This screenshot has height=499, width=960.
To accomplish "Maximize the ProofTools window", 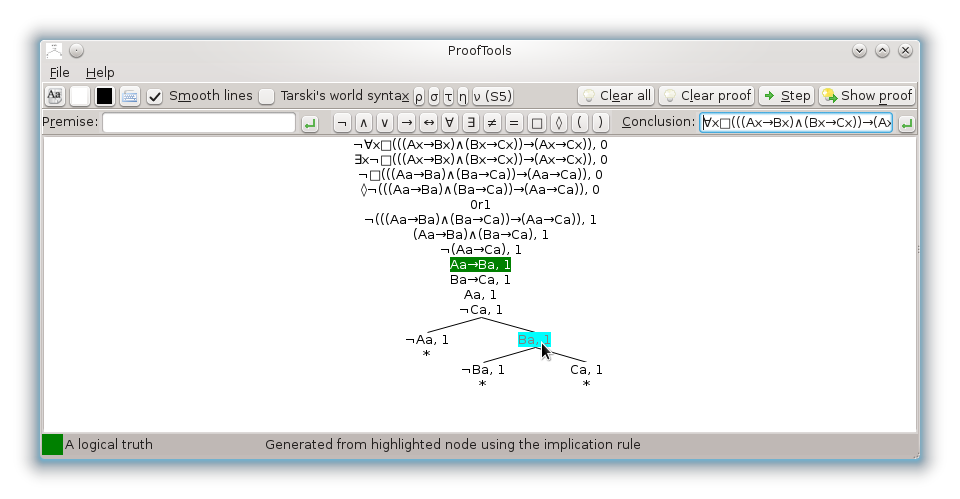I will pos(882,51).
